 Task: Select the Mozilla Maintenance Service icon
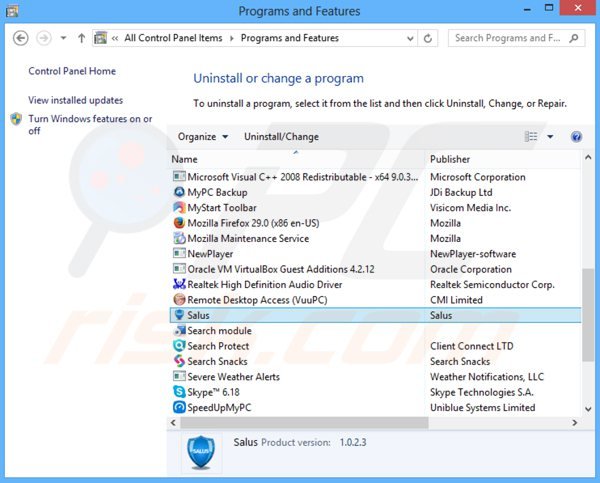(x=179, y=238)
